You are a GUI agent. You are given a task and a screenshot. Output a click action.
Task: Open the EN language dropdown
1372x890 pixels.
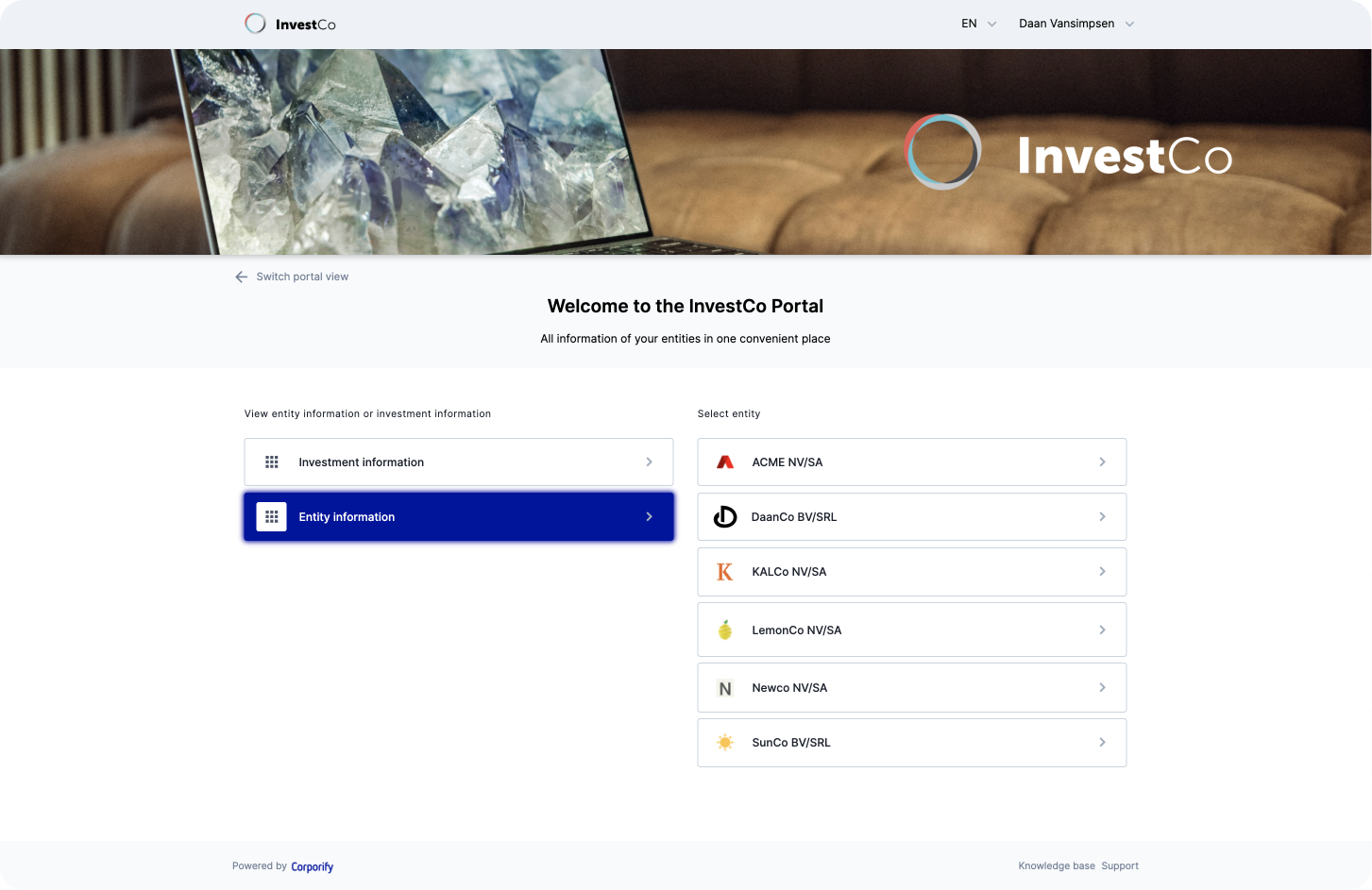[x=978, y=24]
